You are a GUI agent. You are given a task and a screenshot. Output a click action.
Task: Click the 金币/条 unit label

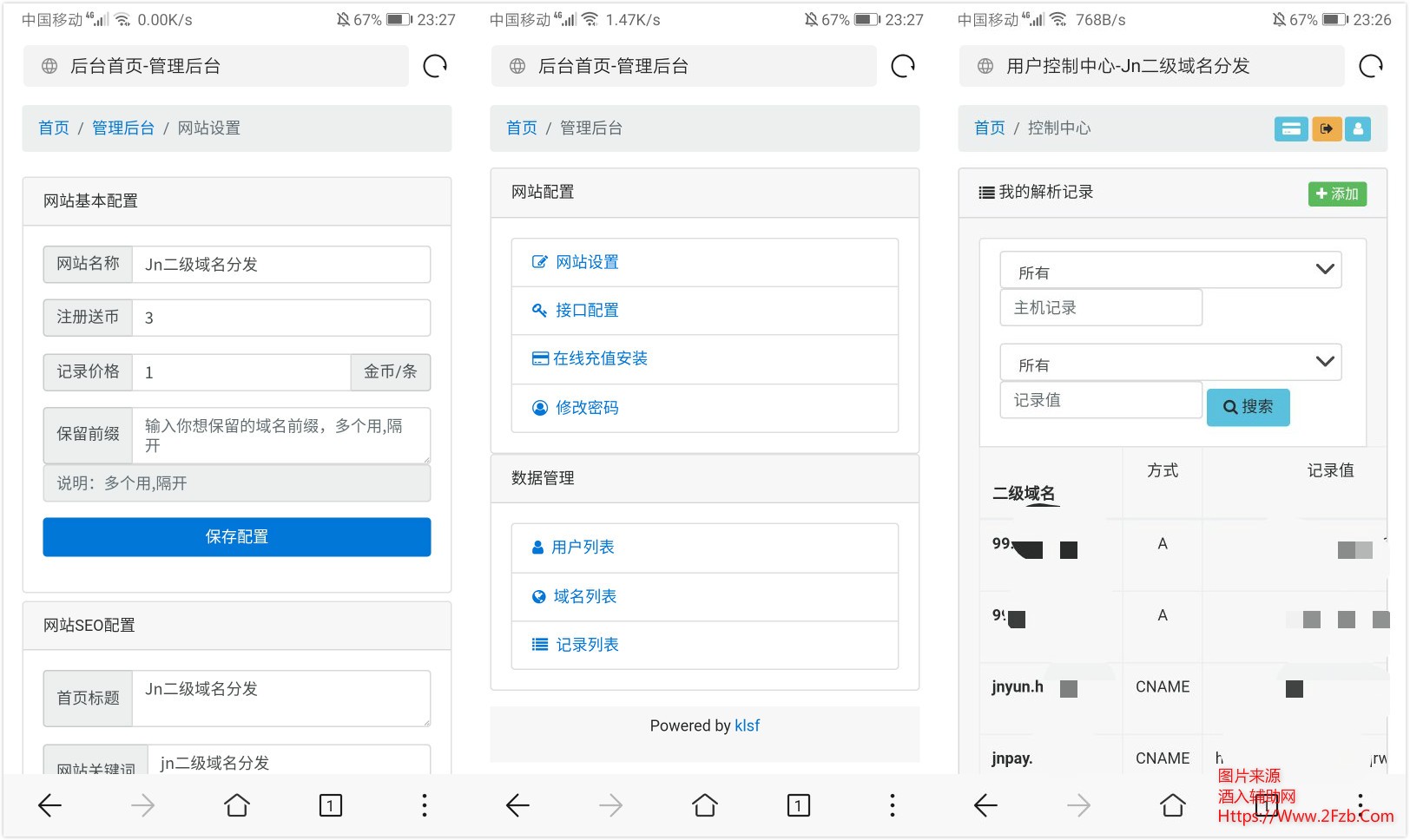(391, 372)
